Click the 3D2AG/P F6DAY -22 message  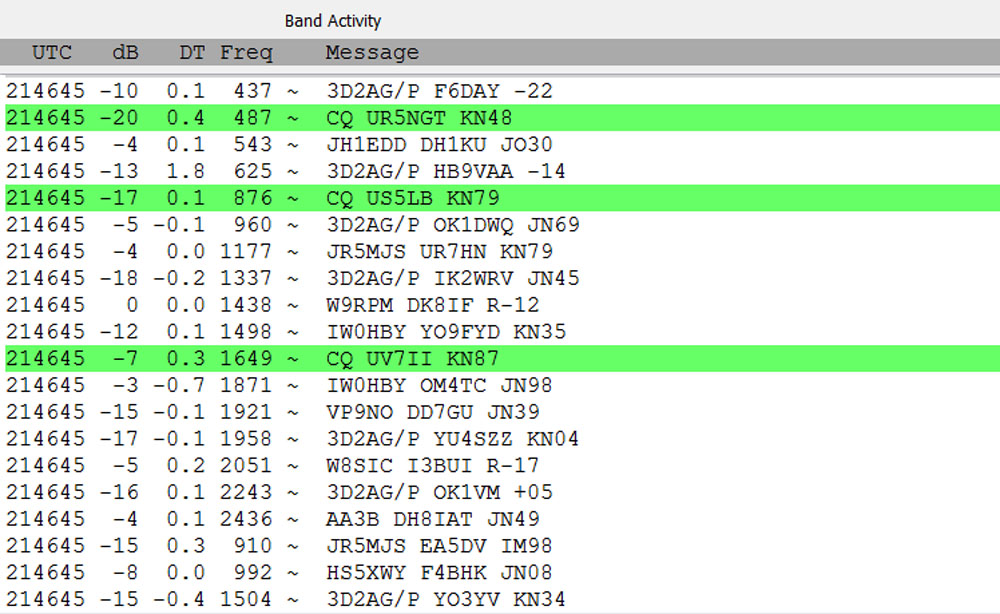[439, 91]
